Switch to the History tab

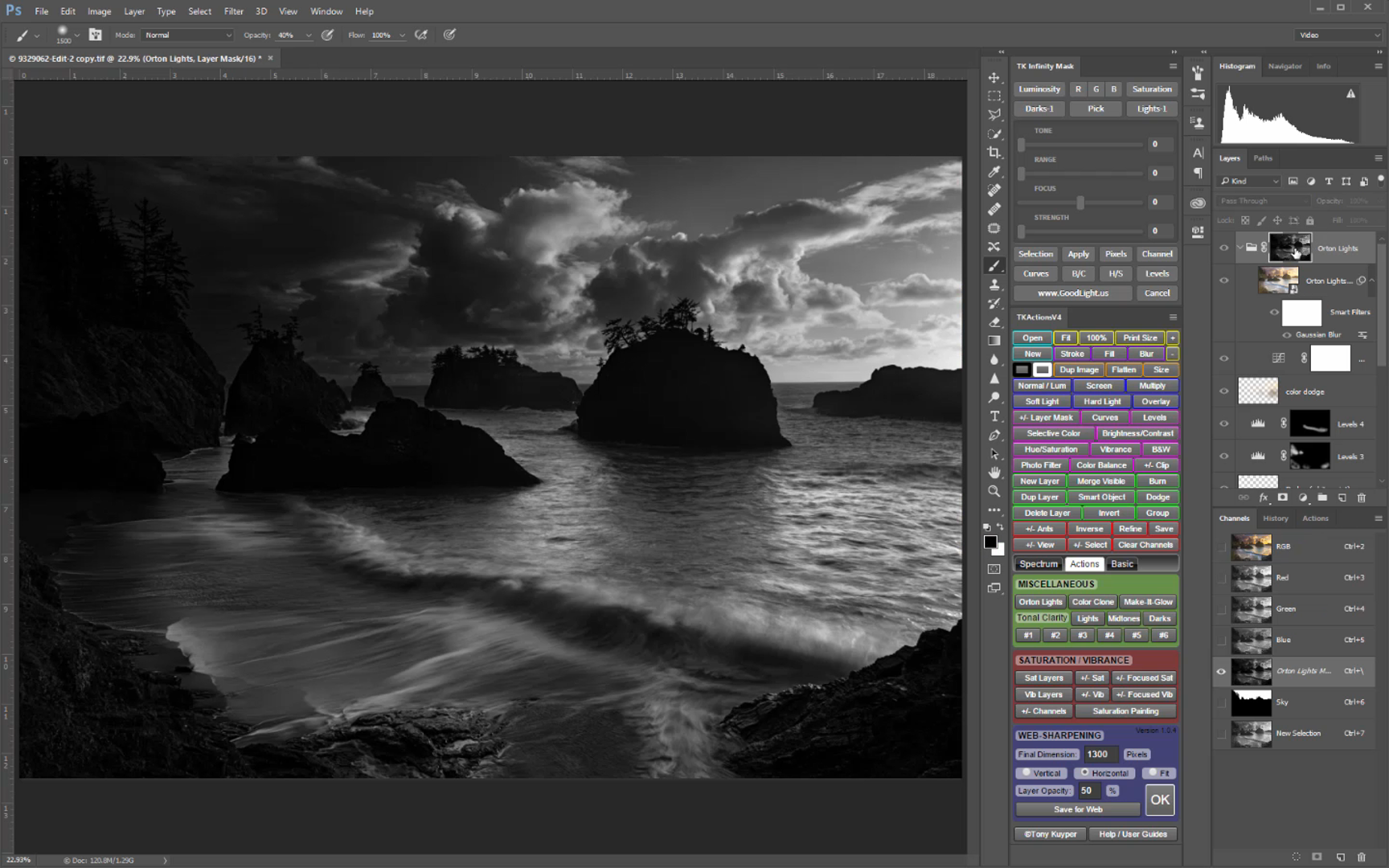click(1275, 518)
